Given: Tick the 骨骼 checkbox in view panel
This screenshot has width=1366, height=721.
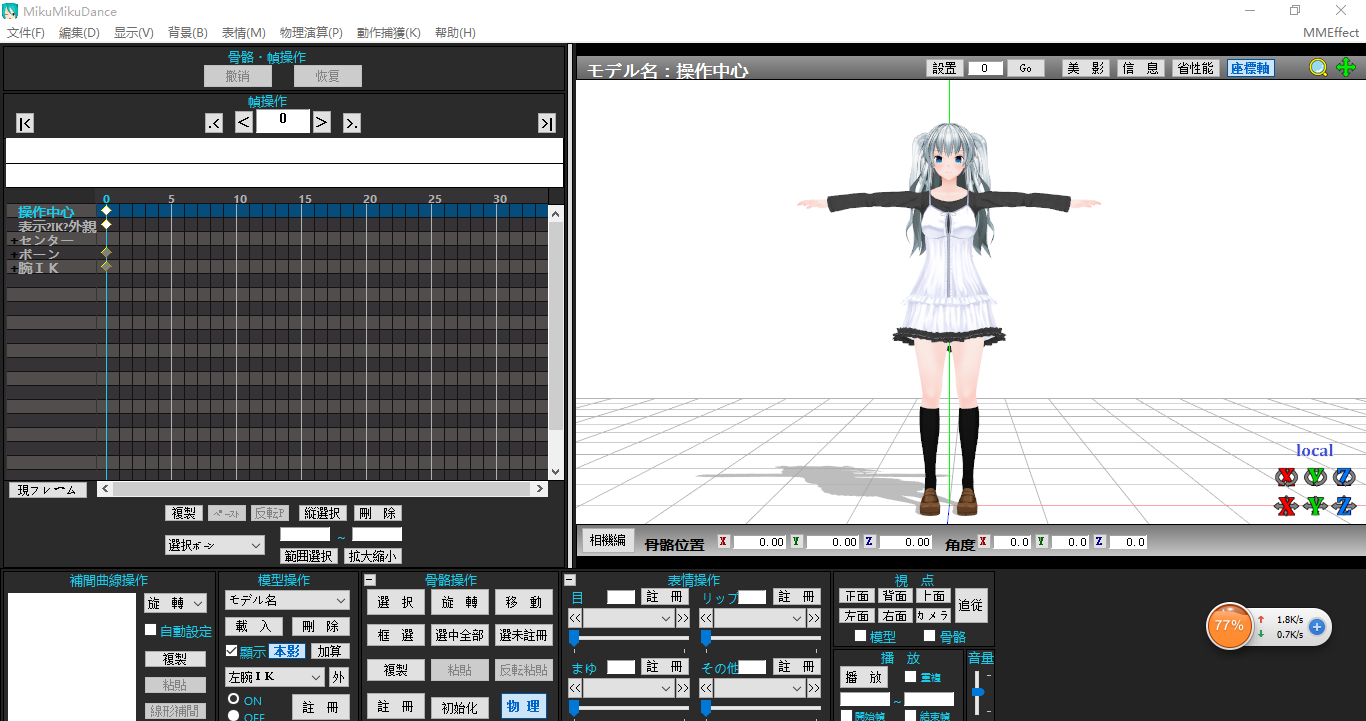Looking at the screenshot, I should coord(929,636).
